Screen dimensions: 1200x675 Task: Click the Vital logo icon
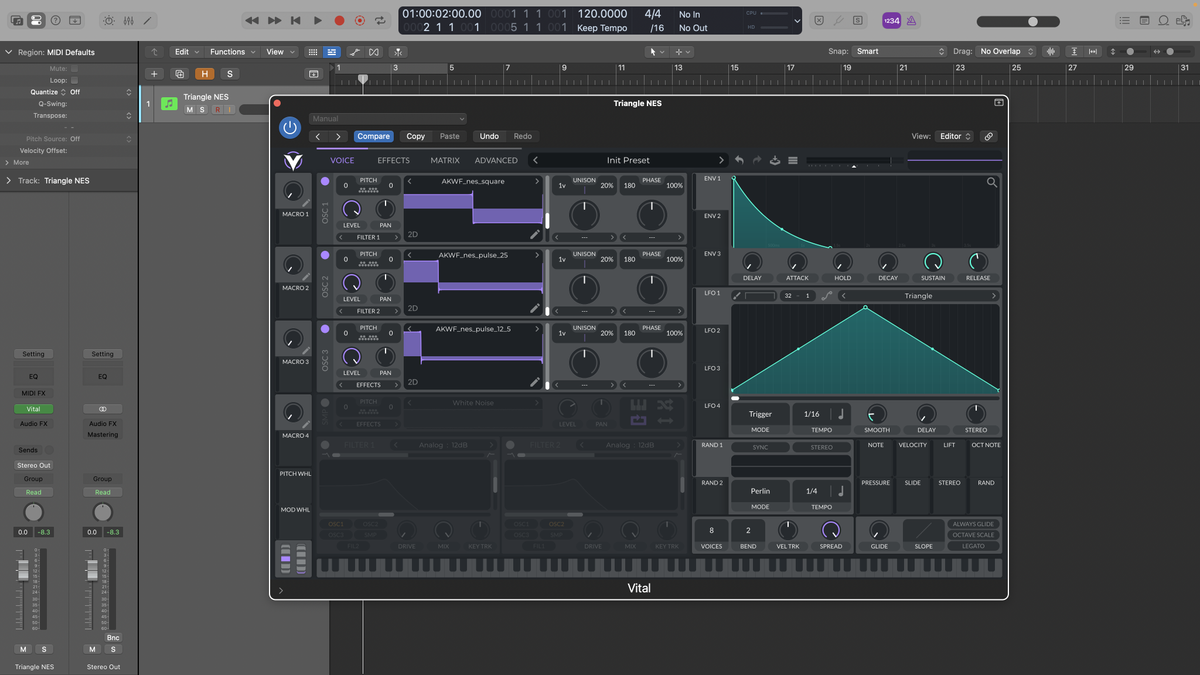(x=291, y=160)
